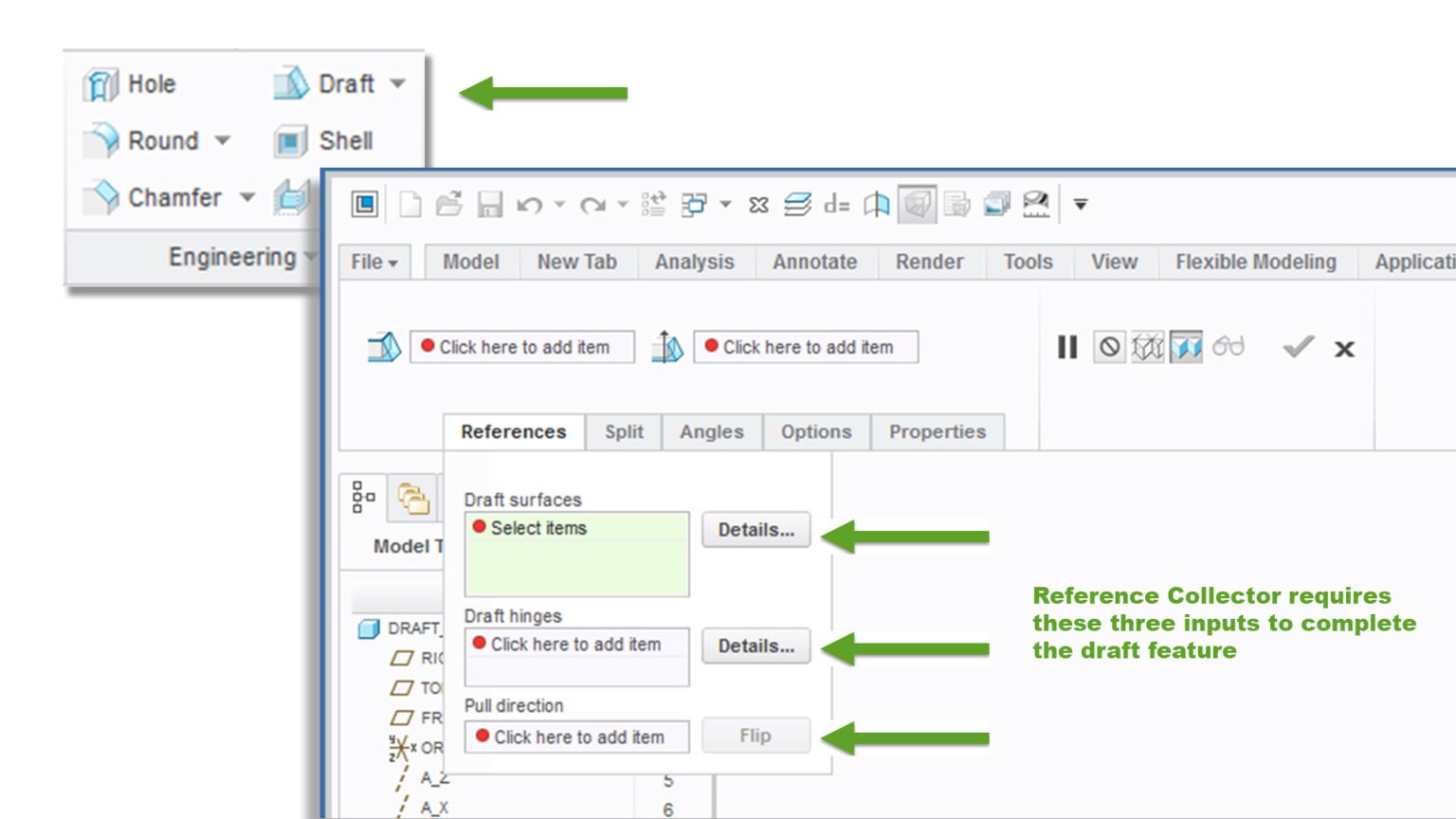This screenshot has height=819, width=1456.
Task: Toggle the highlighted attached preview icon
Action: pos(1186,348)
